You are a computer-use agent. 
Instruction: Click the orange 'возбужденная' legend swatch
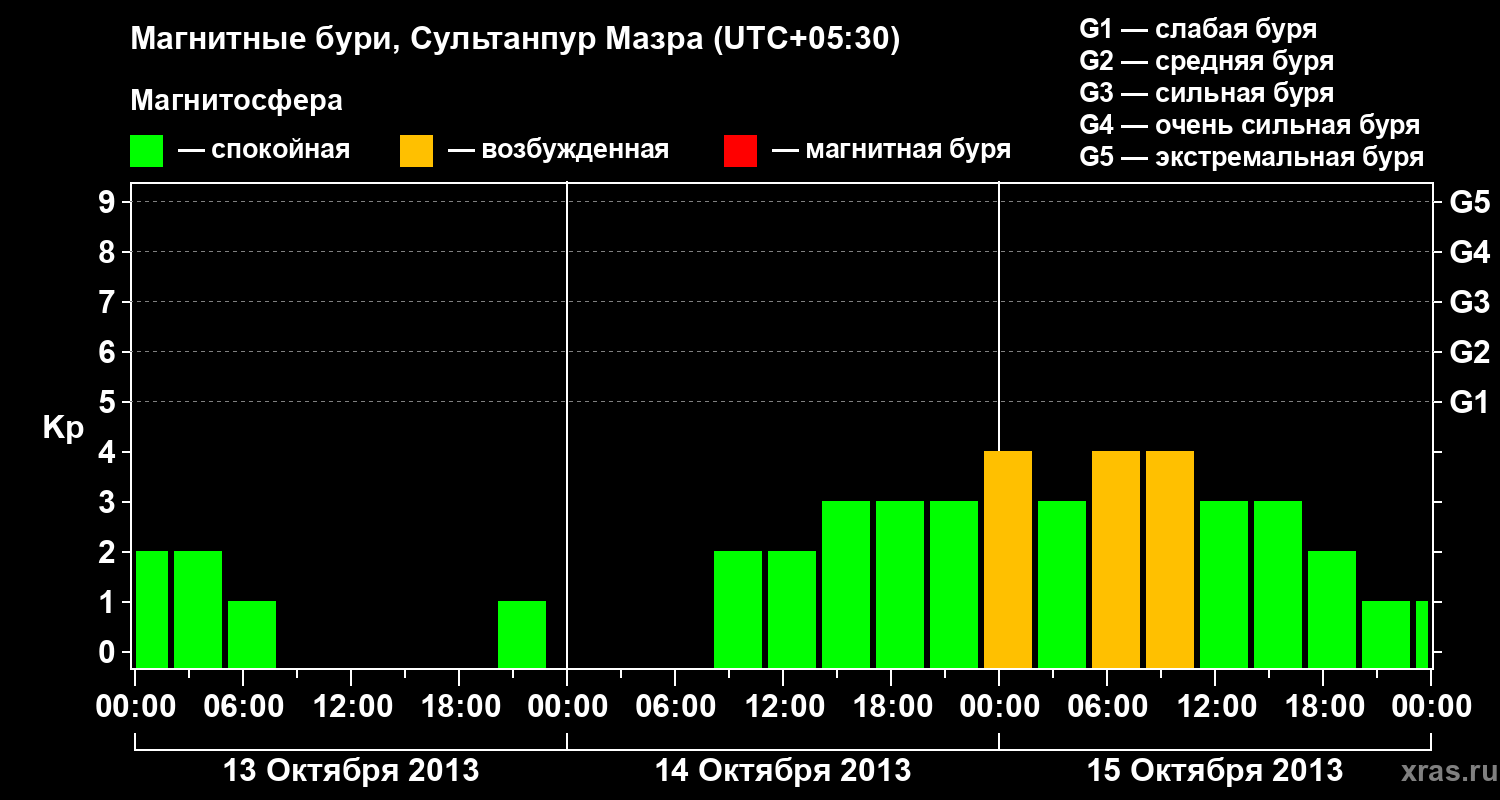(x=417, y=151)
